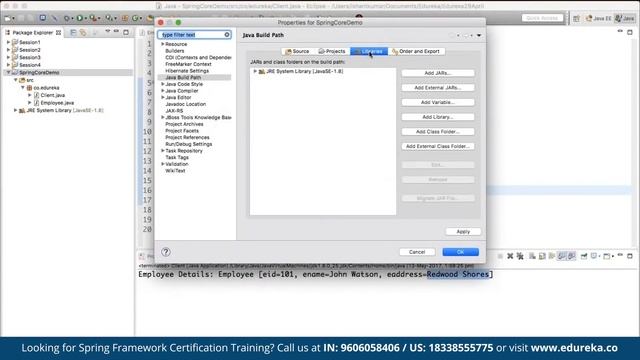
Task: Click the help question mark icon
Action: [x=166, y=252]
